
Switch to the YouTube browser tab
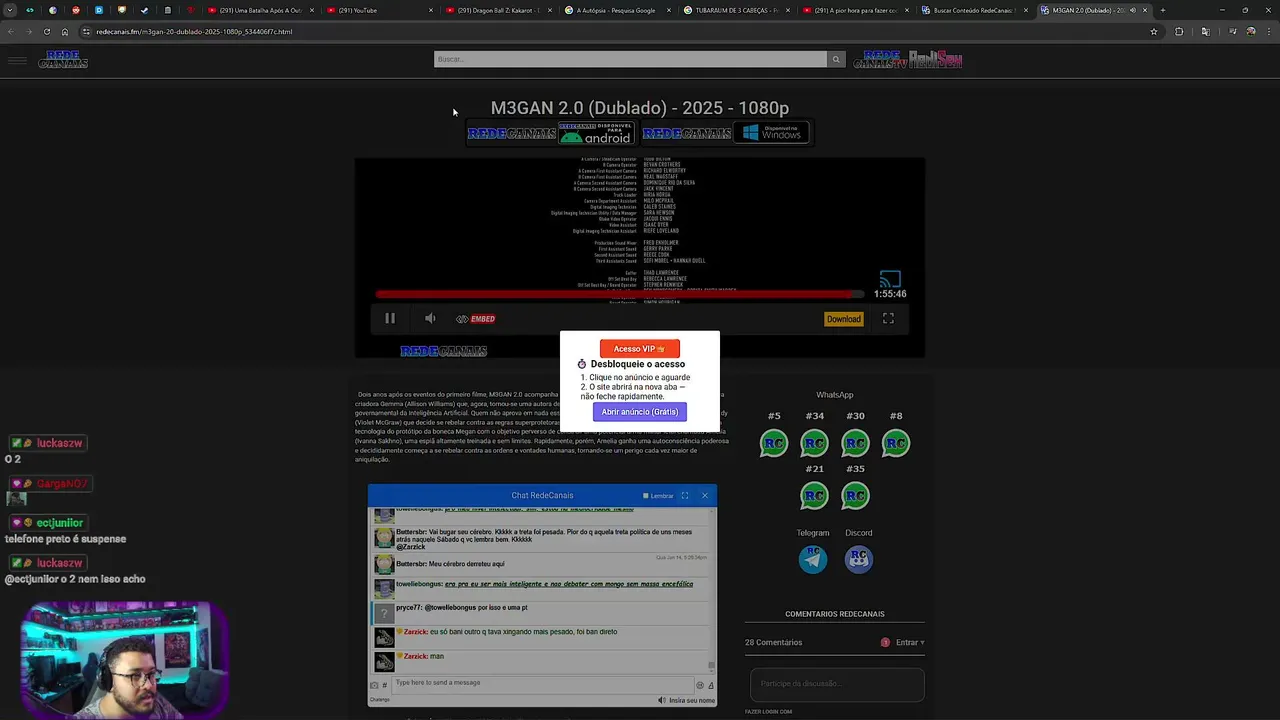[380, 10]
